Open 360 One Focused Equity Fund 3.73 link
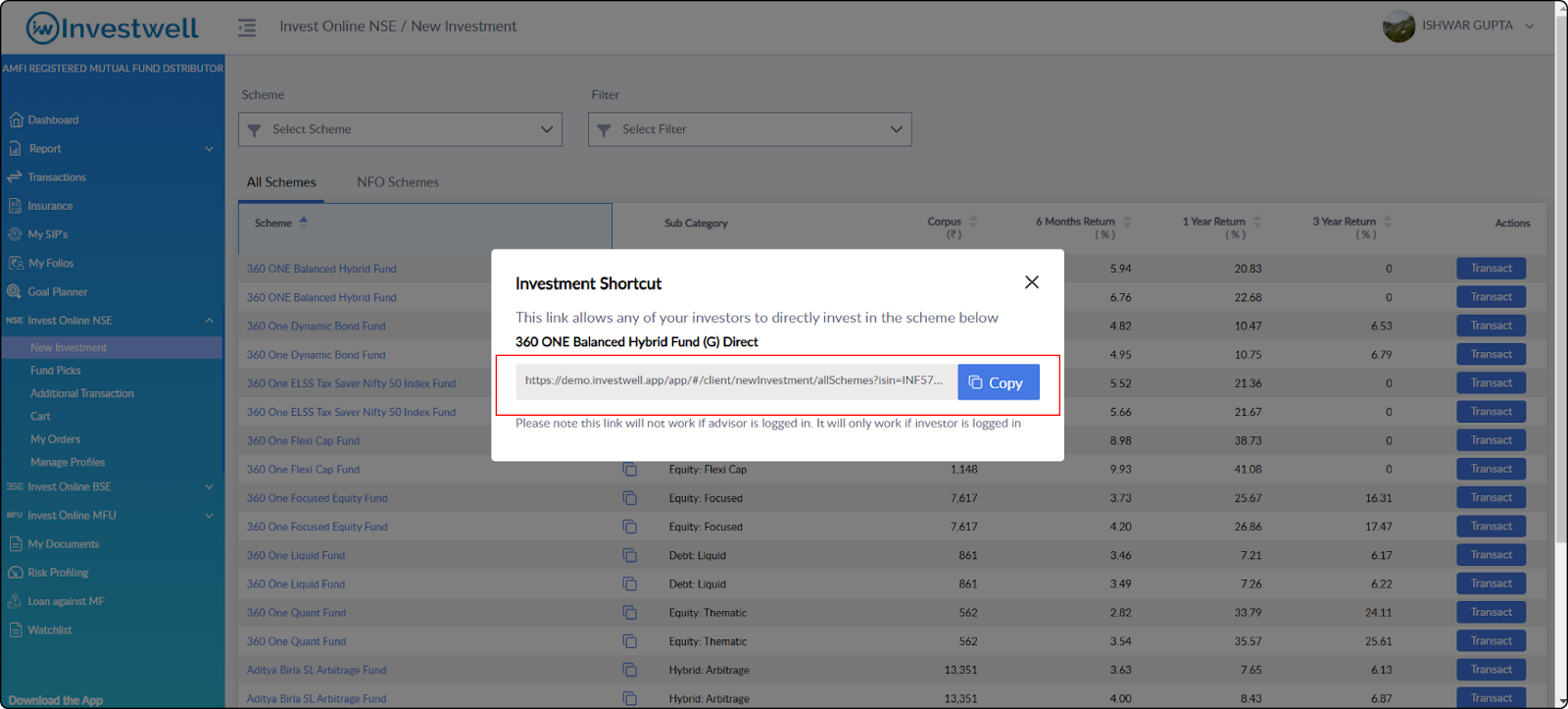1568x709 pixels. pos(318,498)
